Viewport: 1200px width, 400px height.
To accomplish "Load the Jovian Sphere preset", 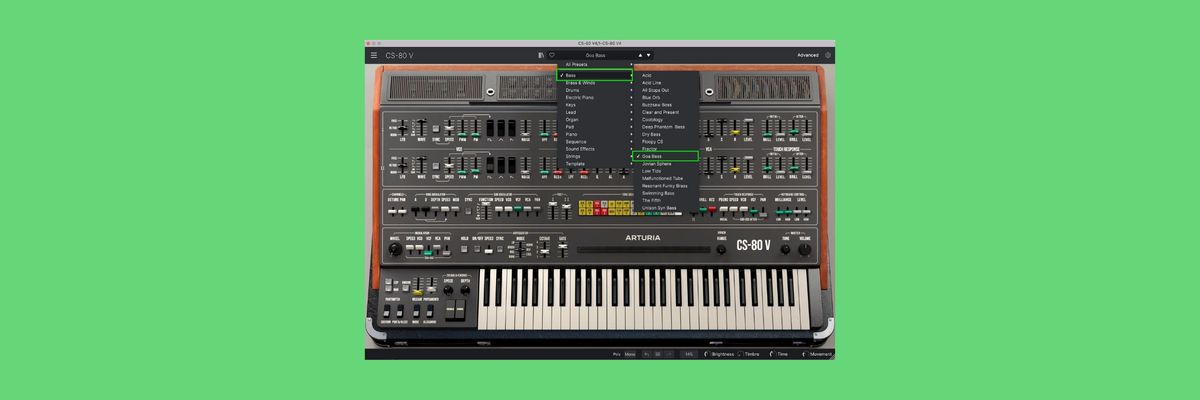I will click(x=665, y=163).
